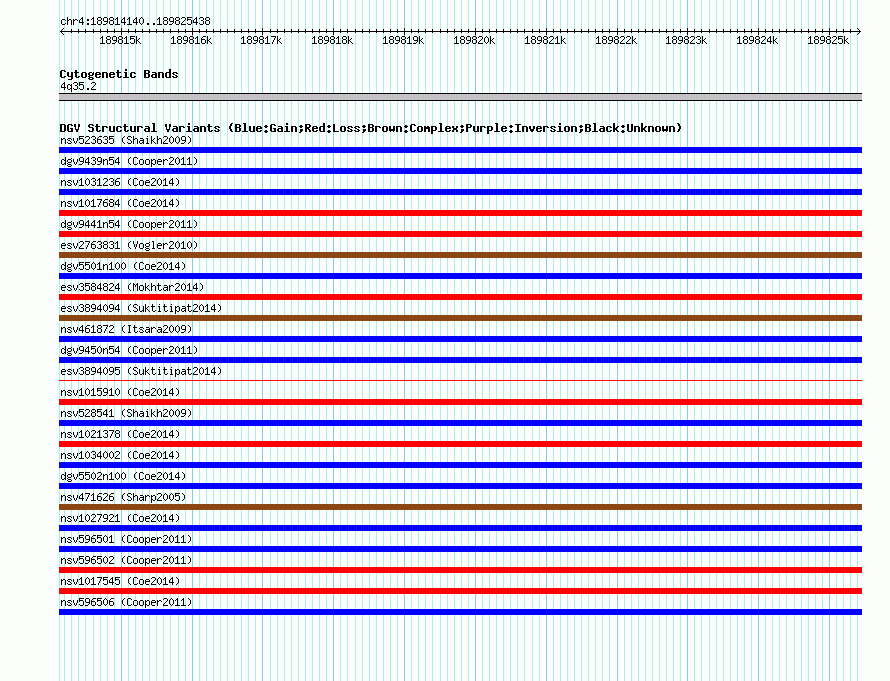This screenshot has width=890, height=681.
Task: Click the chr4:189814140..189825438 region label
Action: [x=135, y=22]
